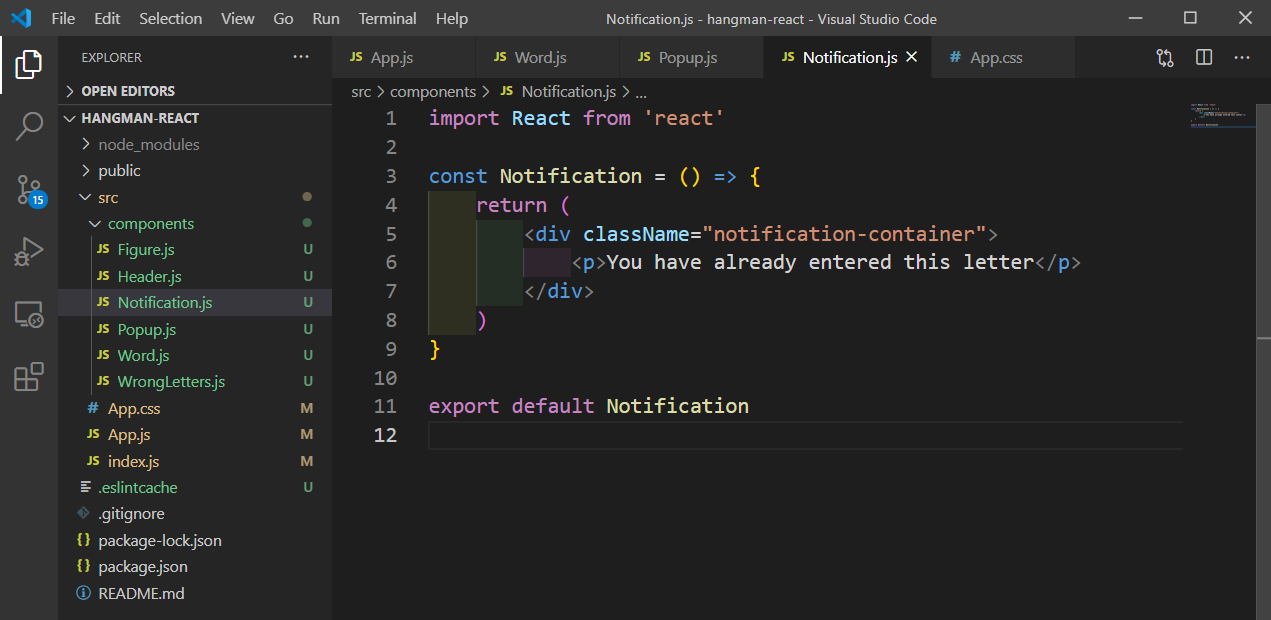The height and width of the screenshot is (620, 1271).
Task: Click the EXPLORER panel title
Action: pyautogui.click(x=112, y=58)
